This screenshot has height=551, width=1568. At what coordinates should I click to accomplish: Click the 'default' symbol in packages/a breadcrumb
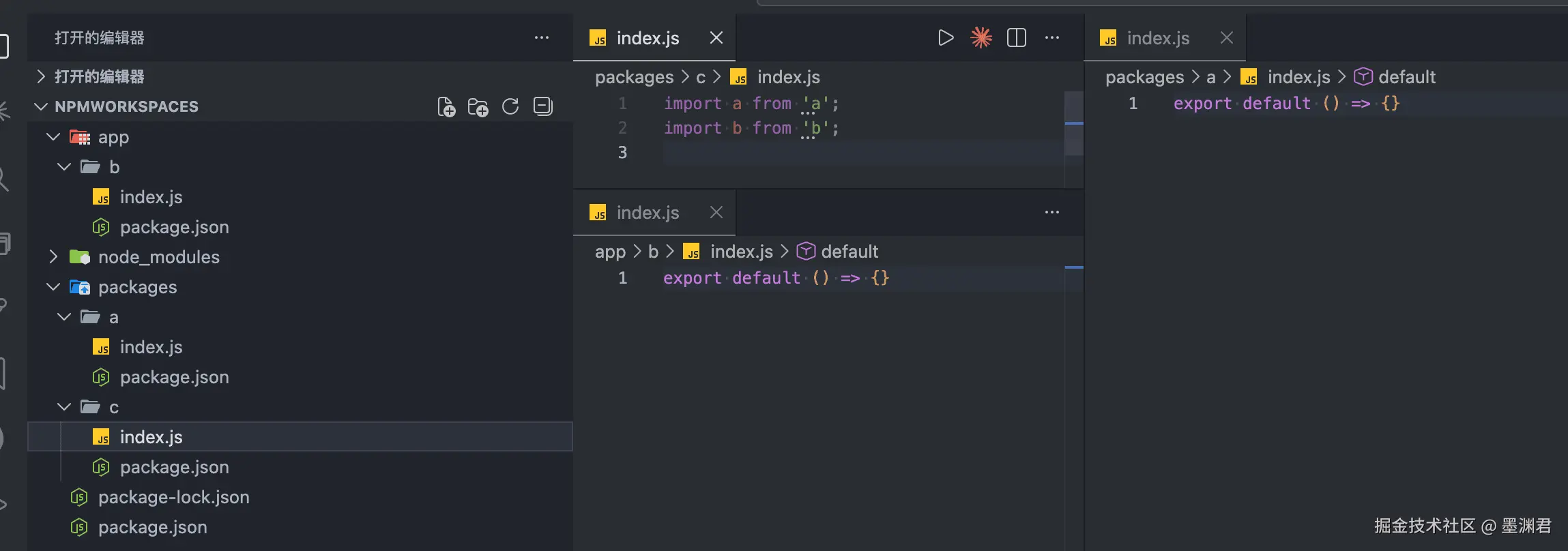[x=1406, y=77]
